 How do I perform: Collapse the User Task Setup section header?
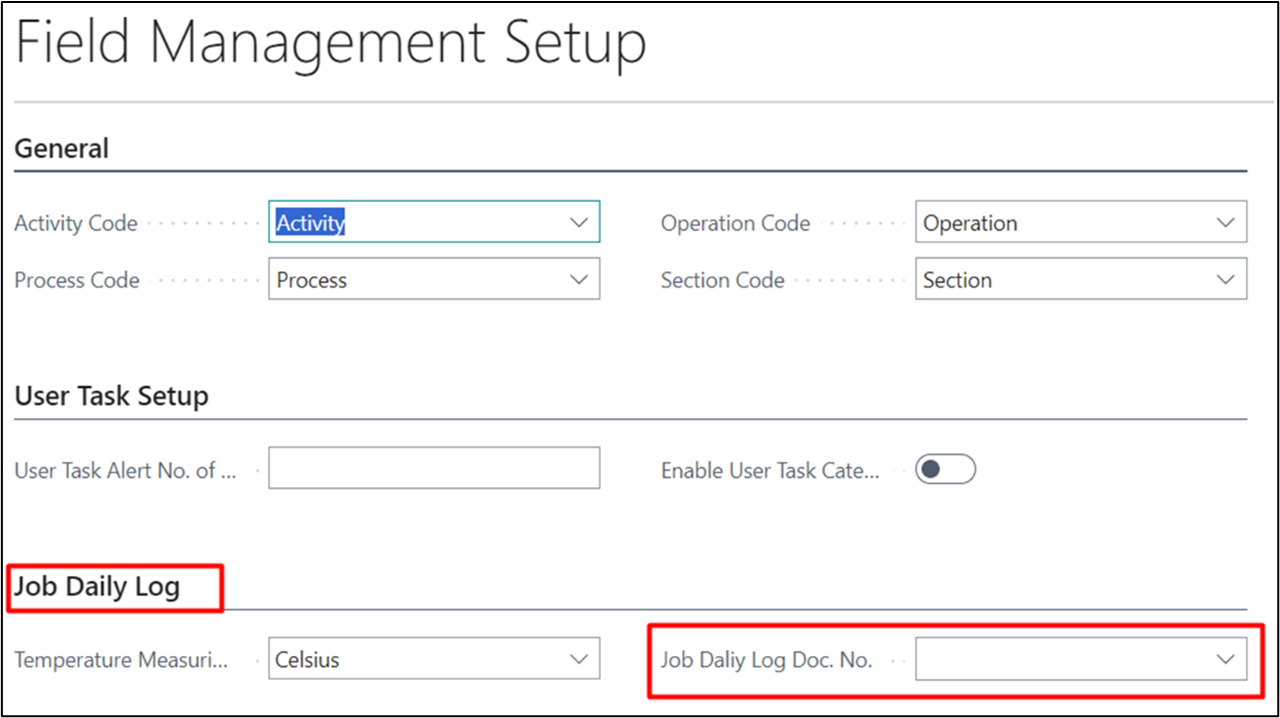tap(112, 396)
